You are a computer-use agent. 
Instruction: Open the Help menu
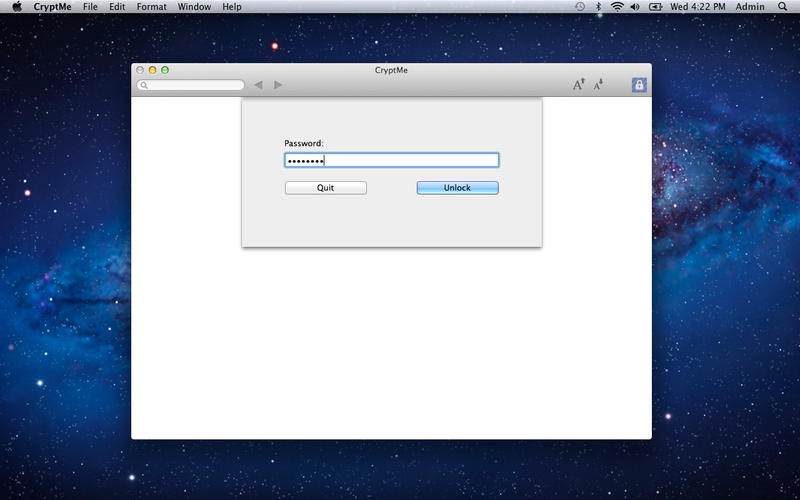pyautogui.click(x=232, y=7)
